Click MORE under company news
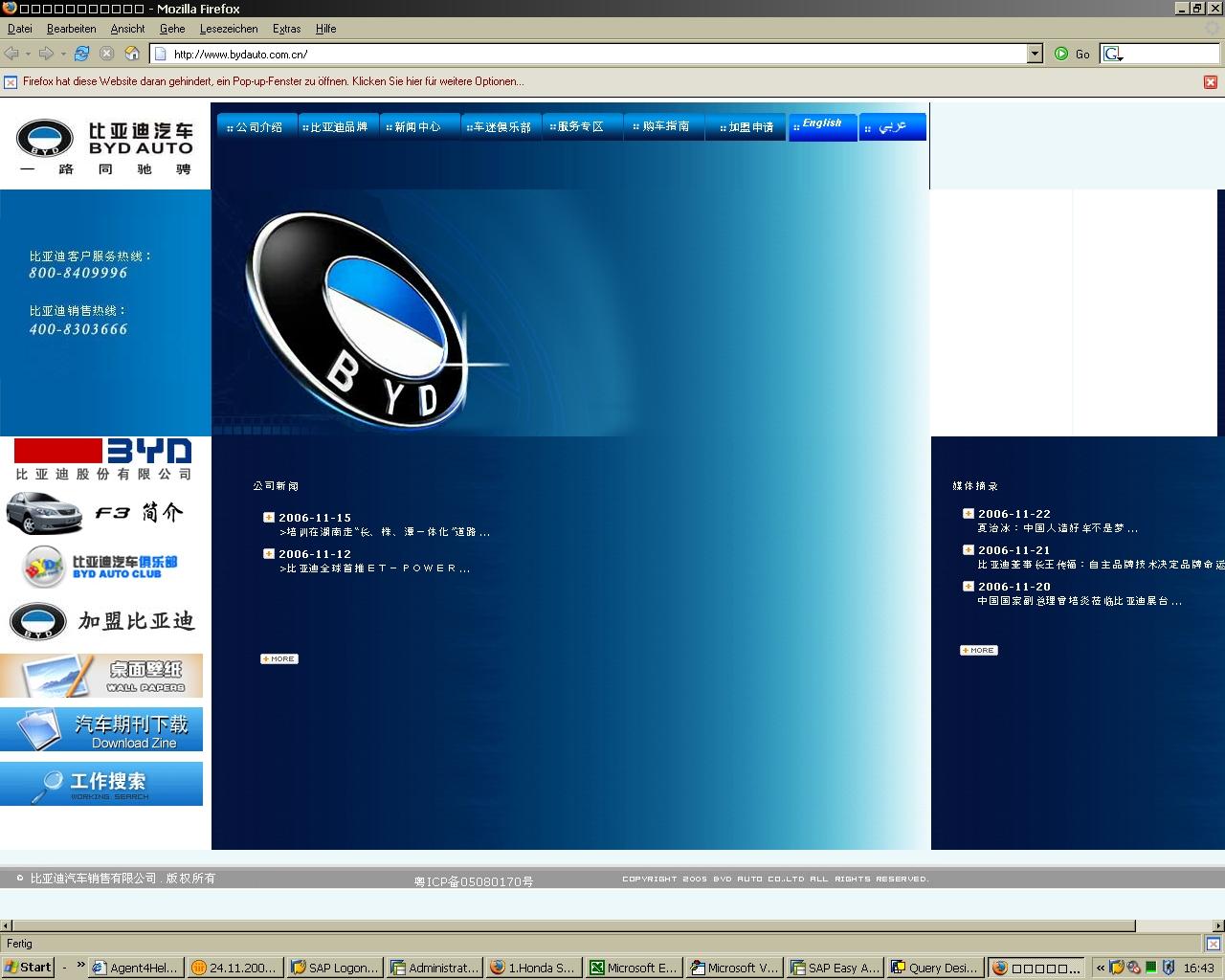Viewport: 1225px width, 980px height. [279, 658]
